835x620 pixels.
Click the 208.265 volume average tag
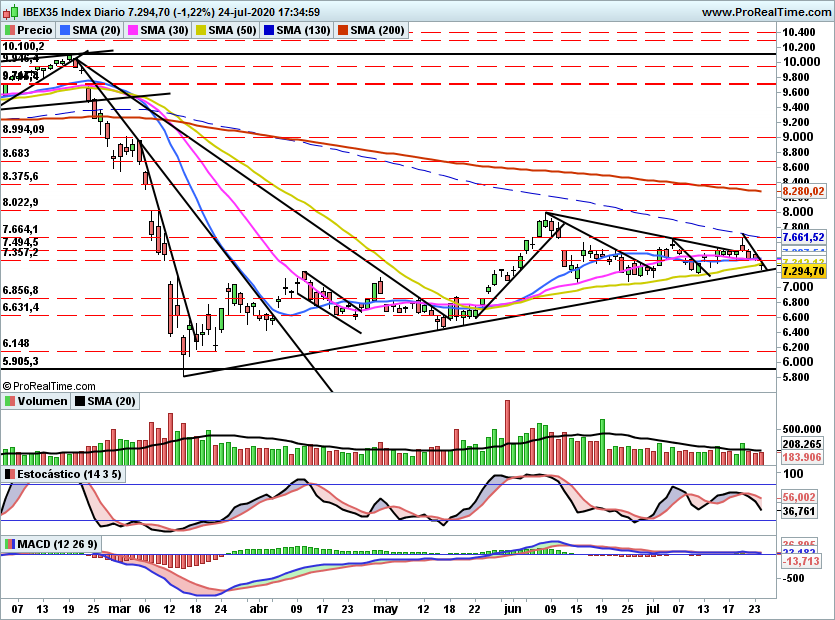pyautogui.click(x=801, y=444)
